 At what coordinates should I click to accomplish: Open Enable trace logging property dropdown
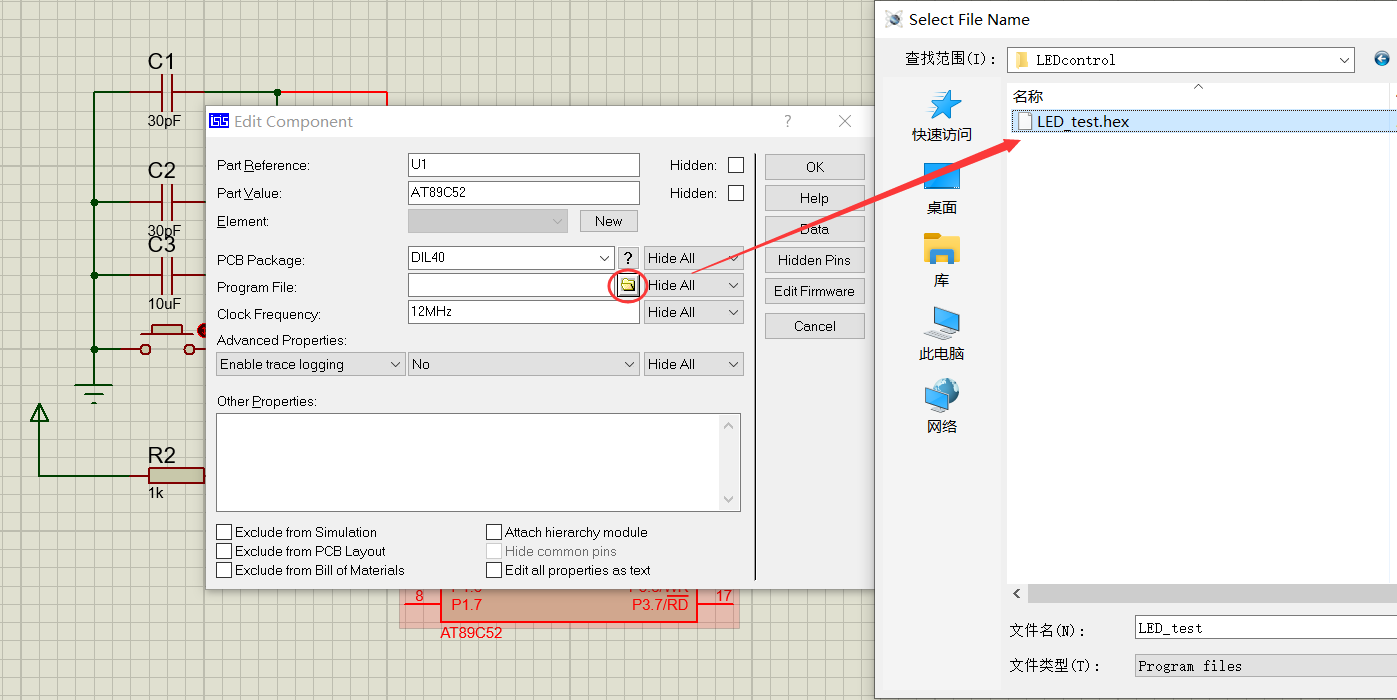click(311, 364)
